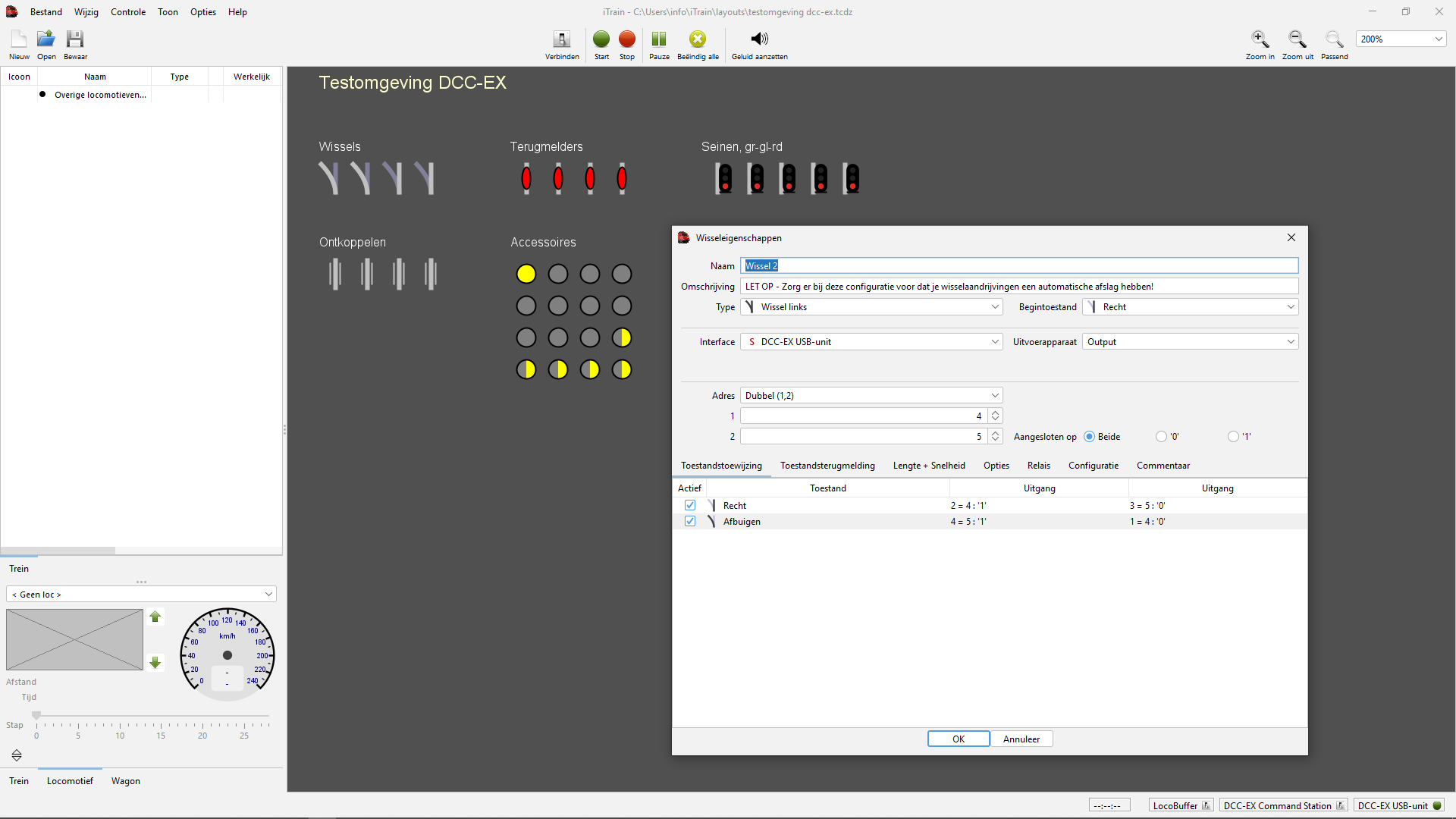
Task: Click the fully yellow accessory lamp
Action: [x=526, y=274]
